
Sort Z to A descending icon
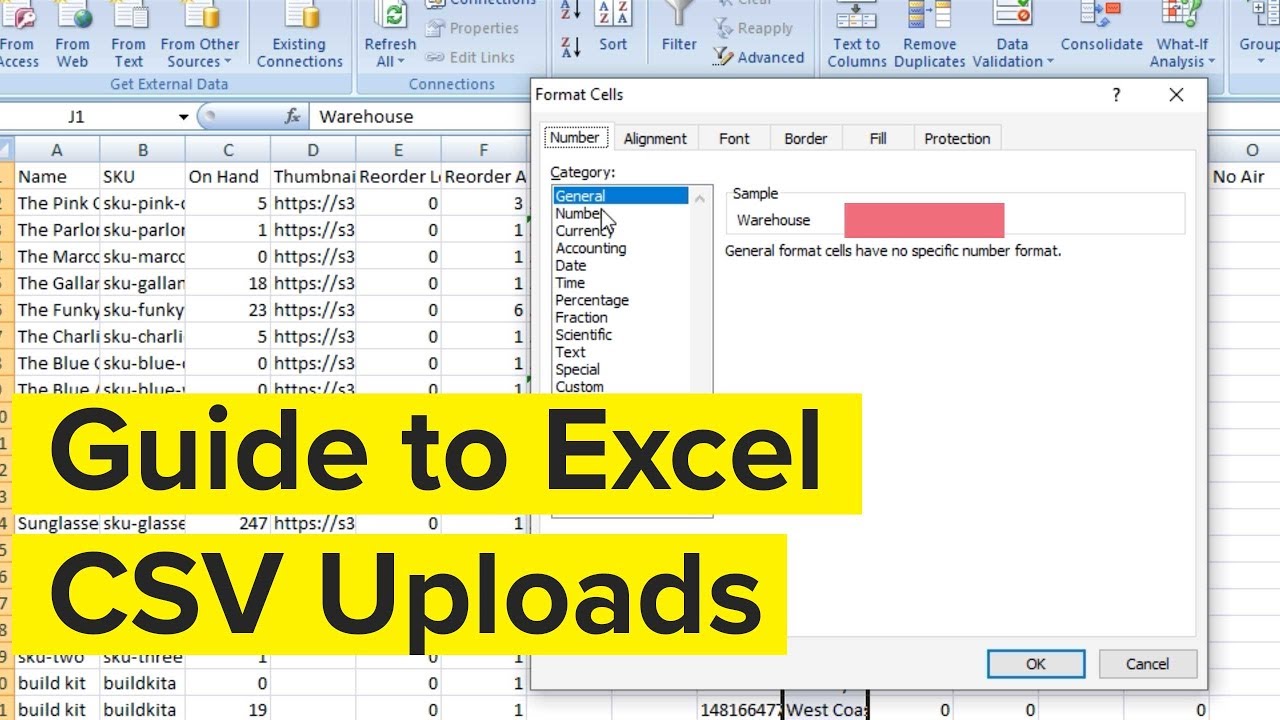(571, 46)
